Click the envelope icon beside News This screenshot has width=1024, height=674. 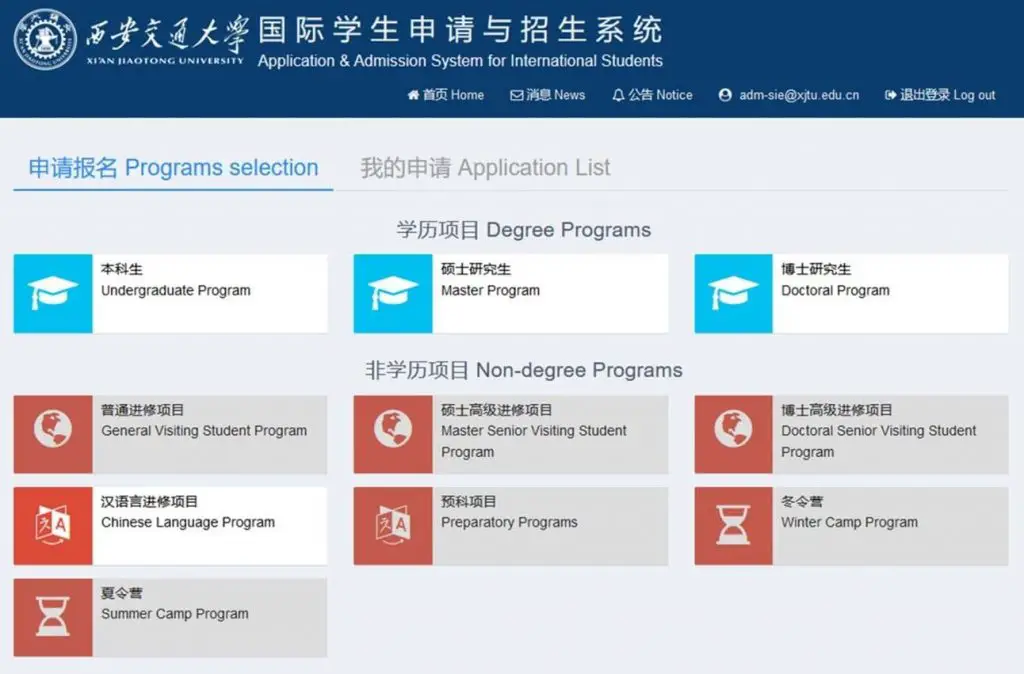(517, 95)
